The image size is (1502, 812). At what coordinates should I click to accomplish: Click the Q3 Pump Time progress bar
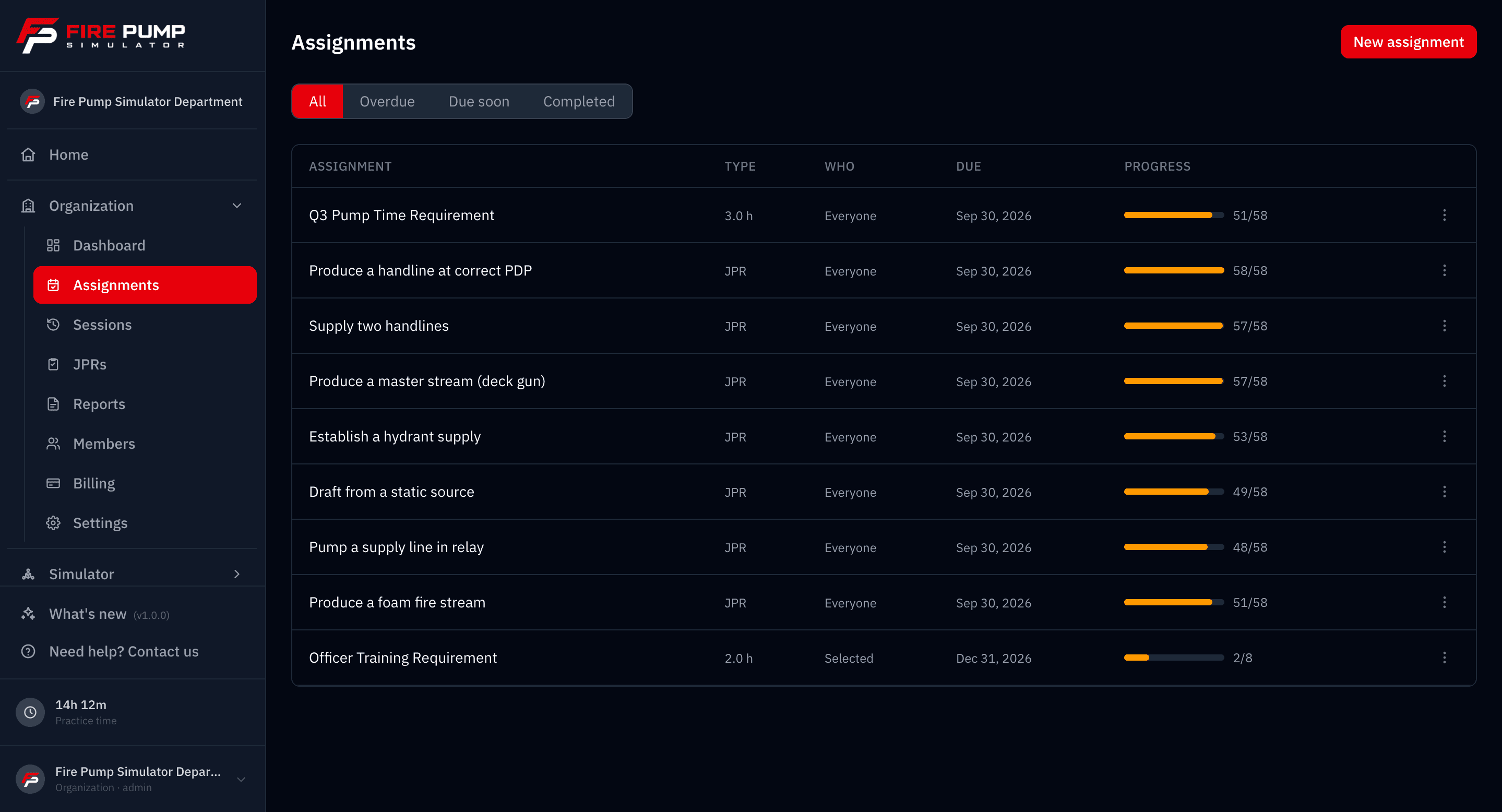[x=1174, y=215]
